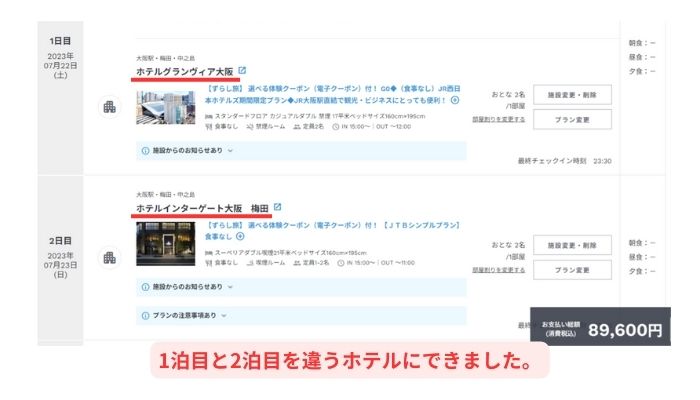Click the Hotel Granvia Osaka thumbnail photo

166,108
